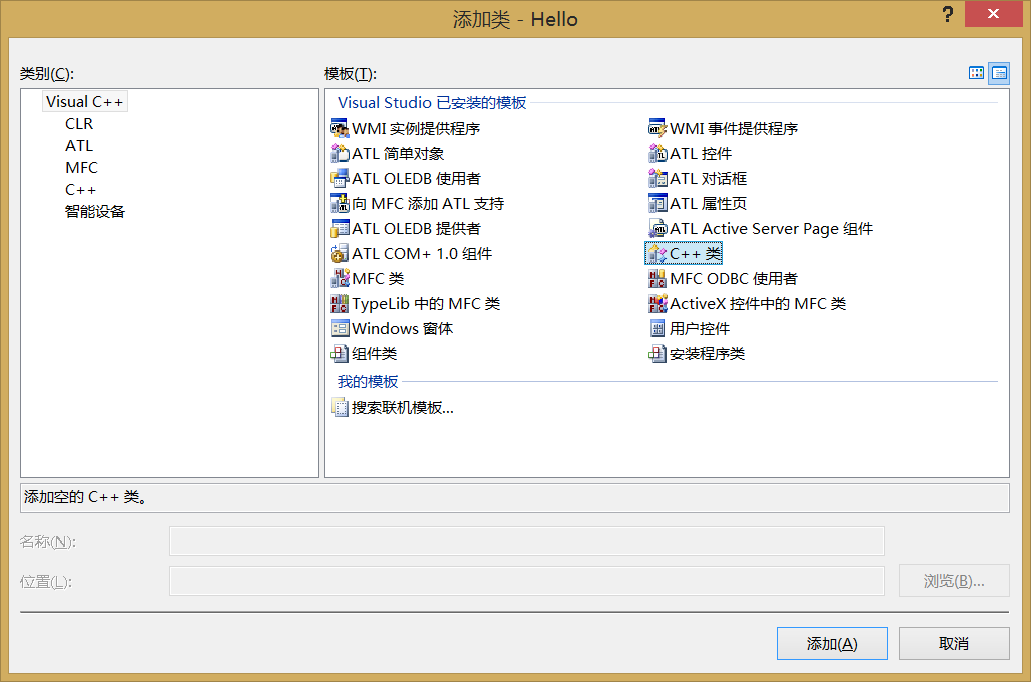The width and height of the screenshot is (1031, 682).
Task: Open the 搜索联机模板 icon
Action: 340,408
